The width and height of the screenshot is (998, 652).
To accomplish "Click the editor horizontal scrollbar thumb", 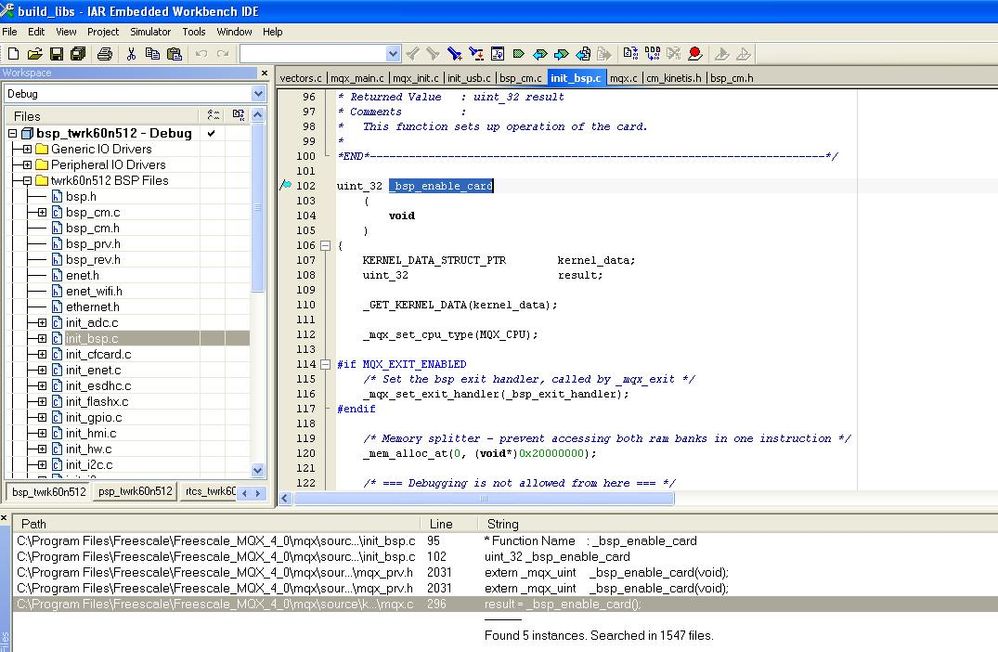I will 484,499.
